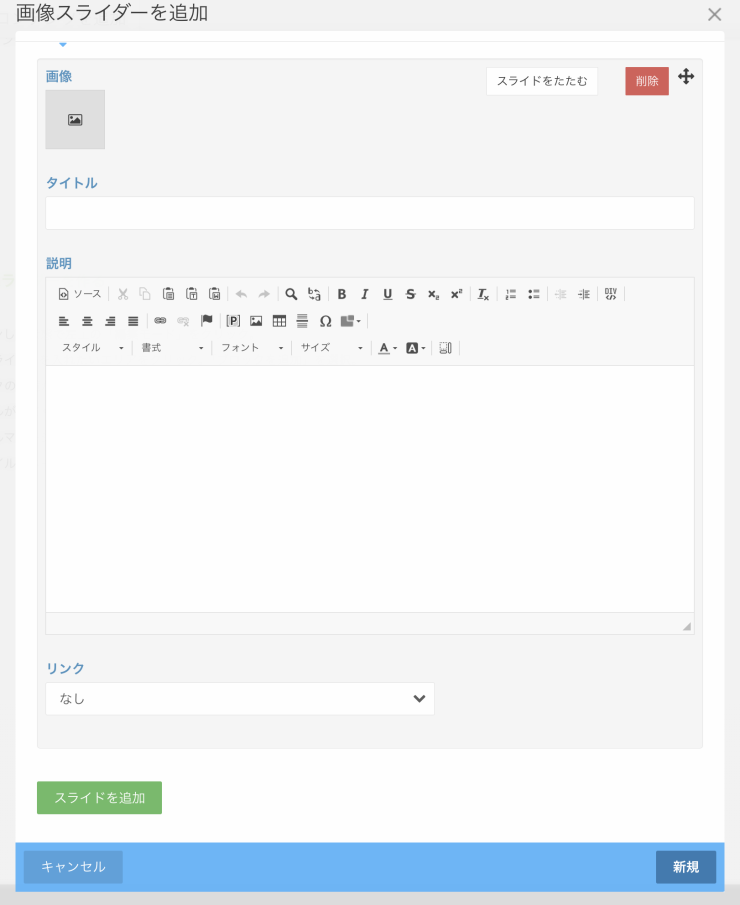Click the green スライドを追加 button
The image size is (740, 905).
point(99,798)
